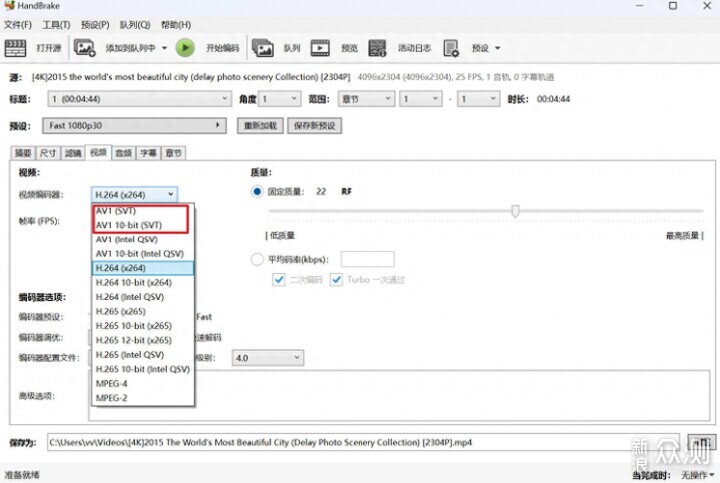Click the average bitrate input field

click(x=367, y=259)
